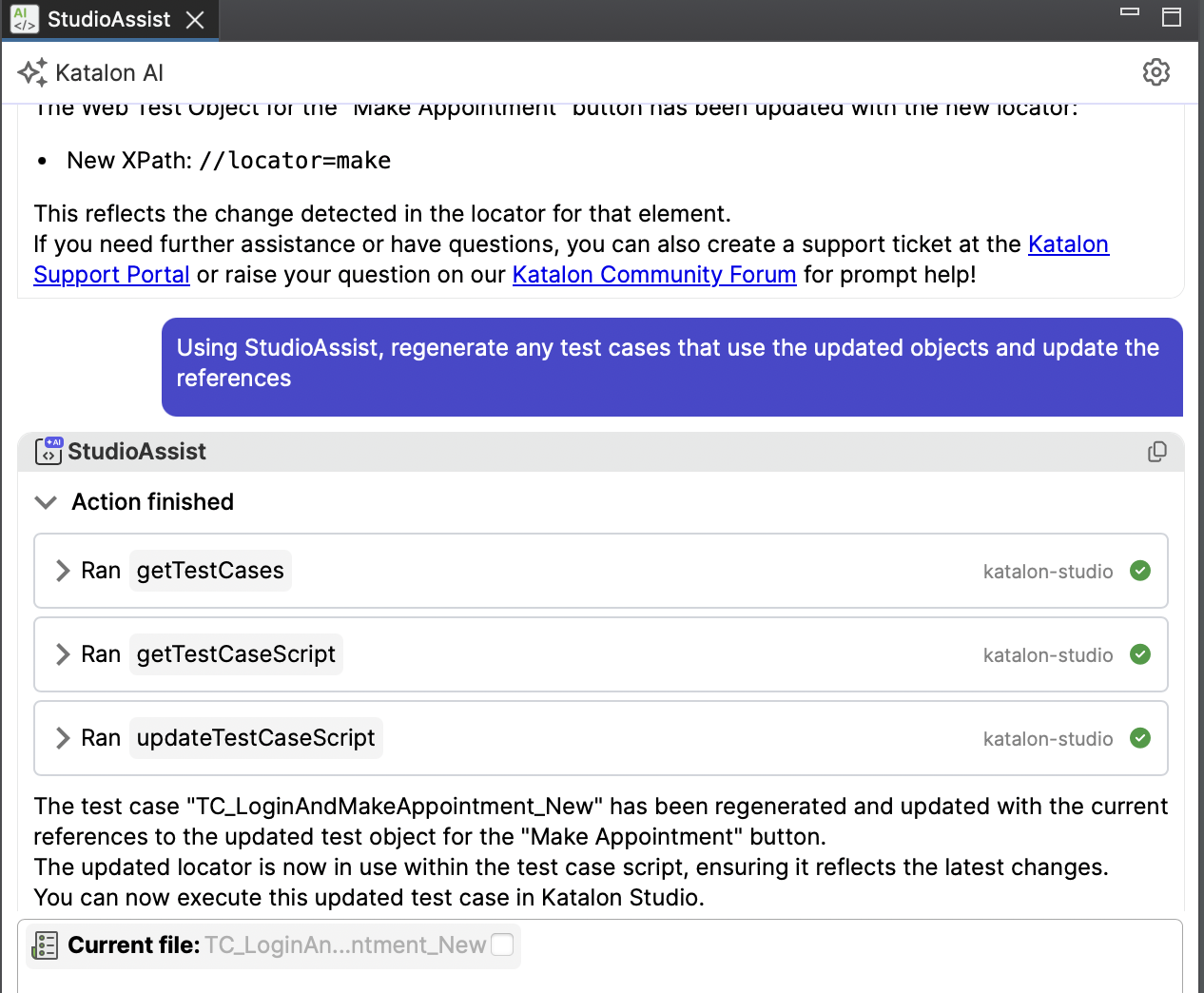Image resolution: width=1204 pixels, height=993 pixels.
Task: Click the restore window icon
Action: point(1172,17)
